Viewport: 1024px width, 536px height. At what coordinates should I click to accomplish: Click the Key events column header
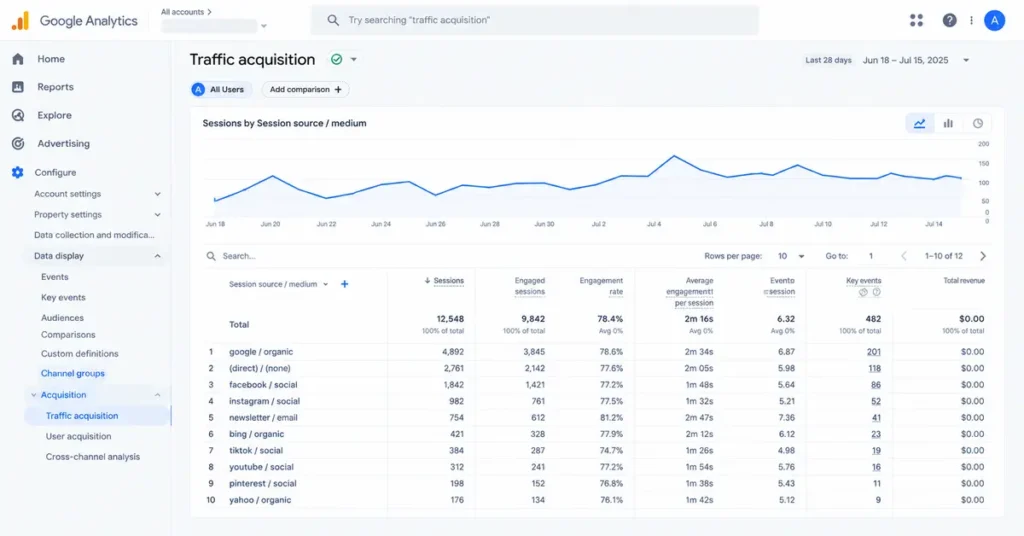point(863,281)
